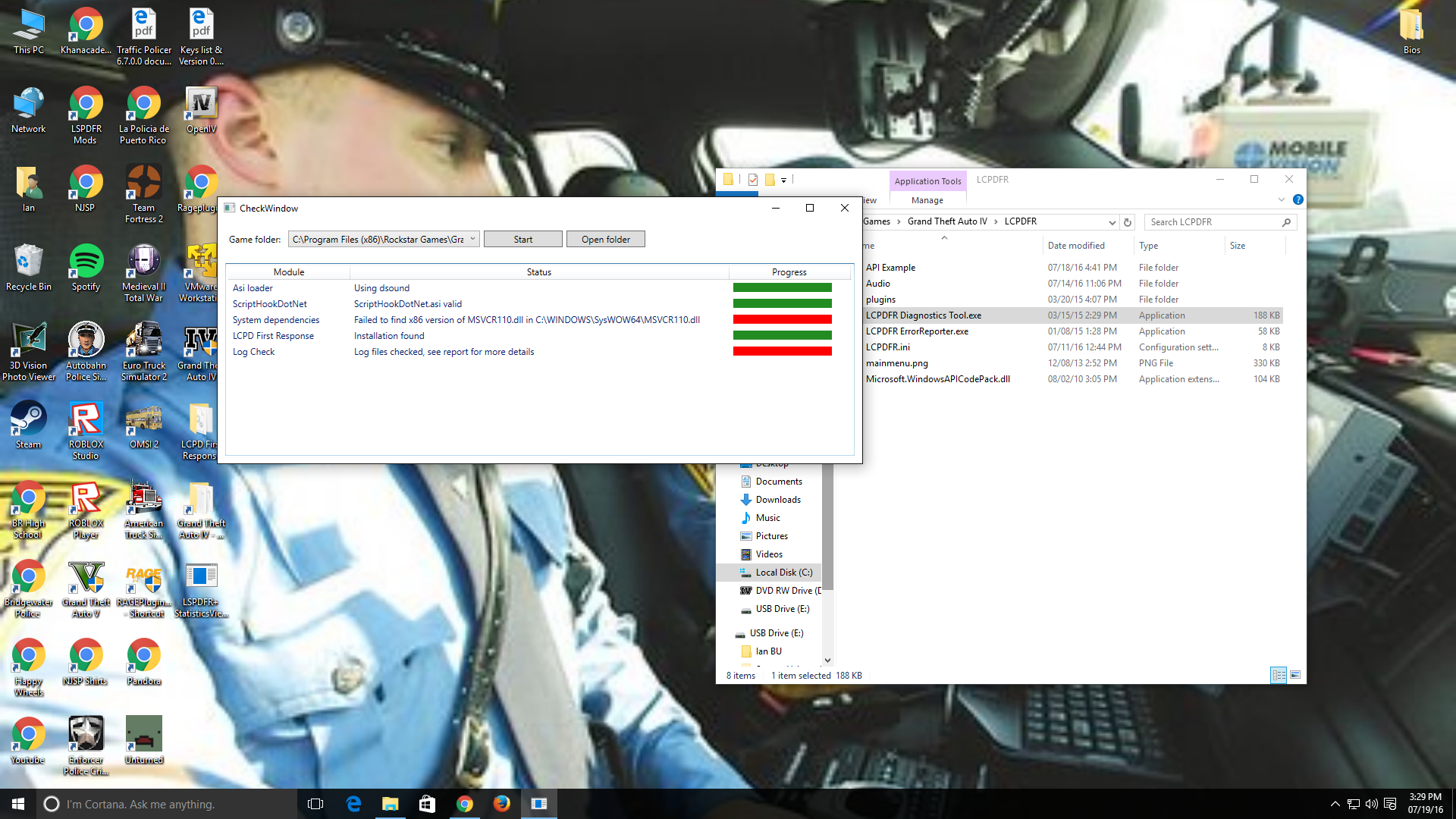Image resolution: width=1456 pixels, height=819 pixels.
Task: Switch to large icons view in Explorer
Action: [1295, 675]
